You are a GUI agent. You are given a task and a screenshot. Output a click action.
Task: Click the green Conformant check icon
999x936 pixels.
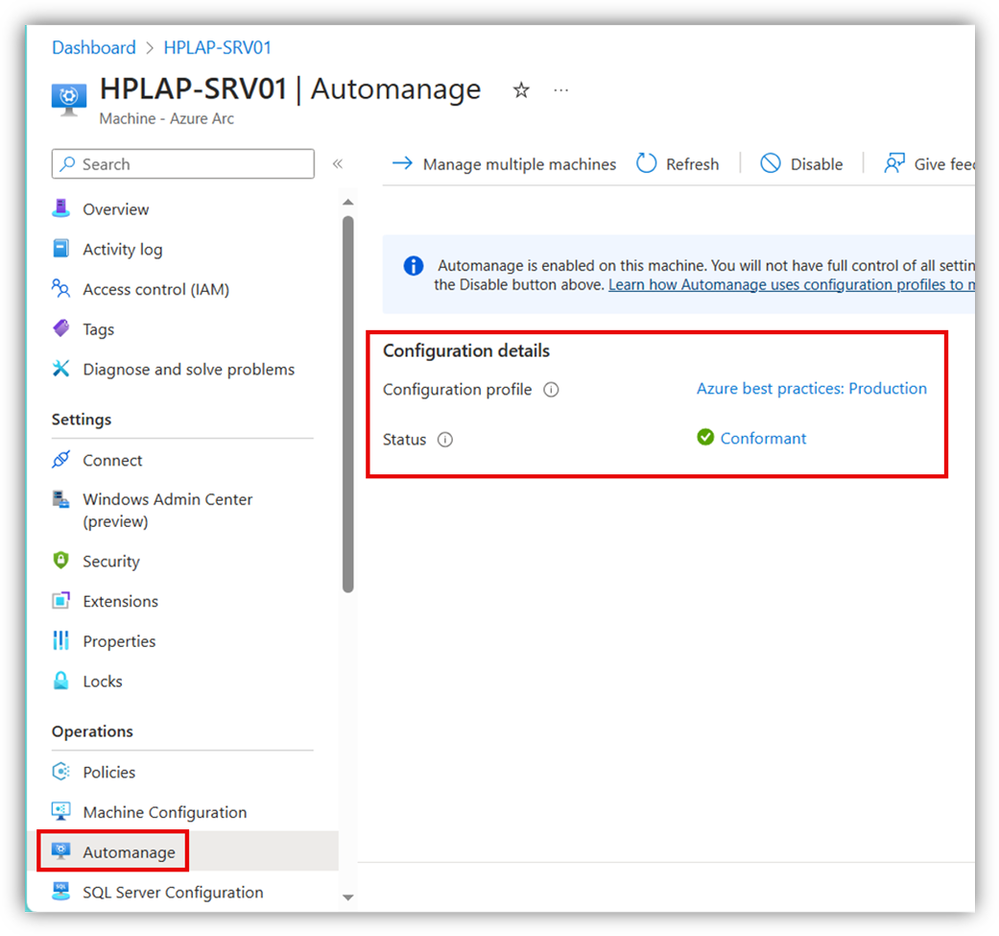(705, 437)
